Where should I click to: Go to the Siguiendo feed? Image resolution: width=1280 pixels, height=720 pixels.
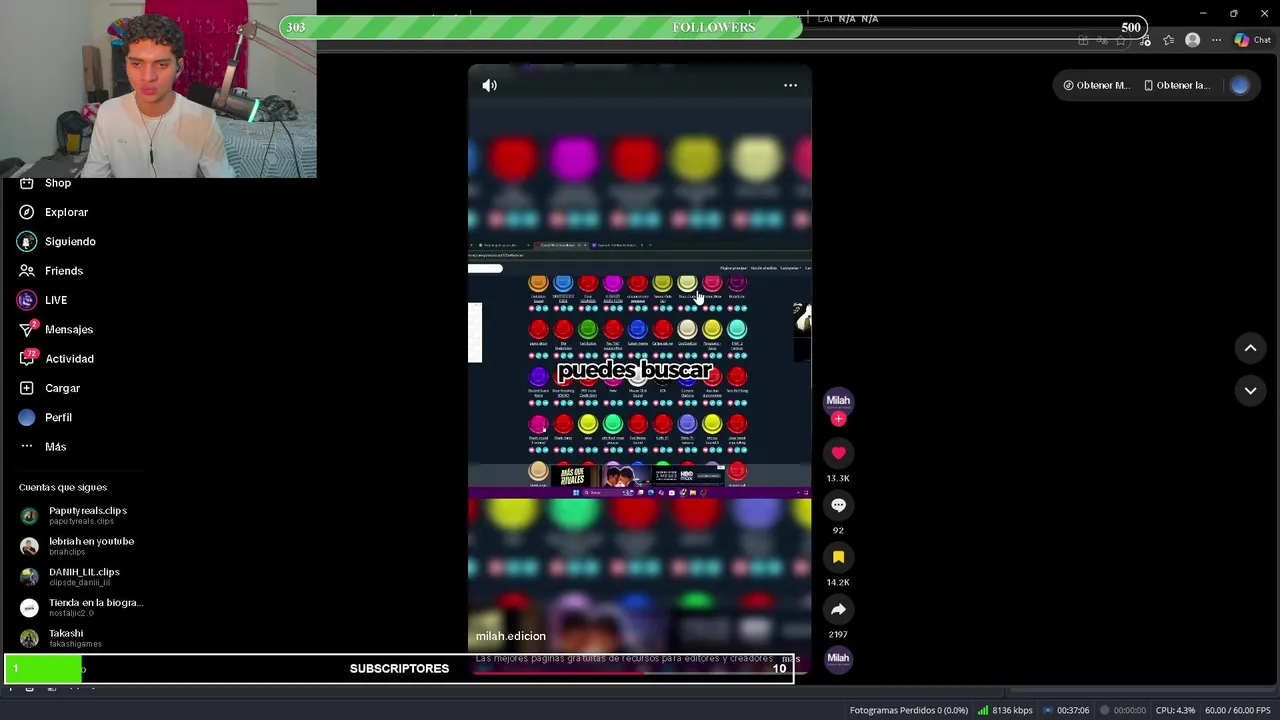[57, 241]
